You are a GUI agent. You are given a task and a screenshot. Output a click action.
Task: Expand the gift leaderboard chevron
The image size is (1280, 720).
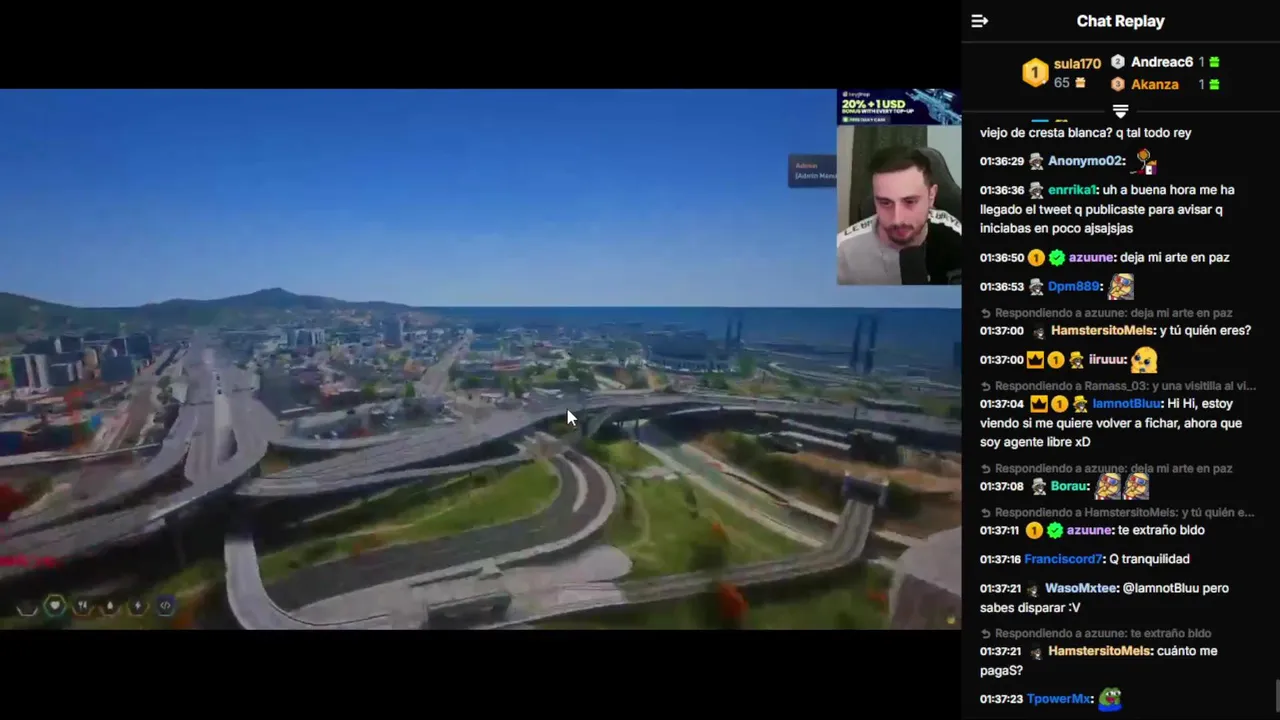1120,110
